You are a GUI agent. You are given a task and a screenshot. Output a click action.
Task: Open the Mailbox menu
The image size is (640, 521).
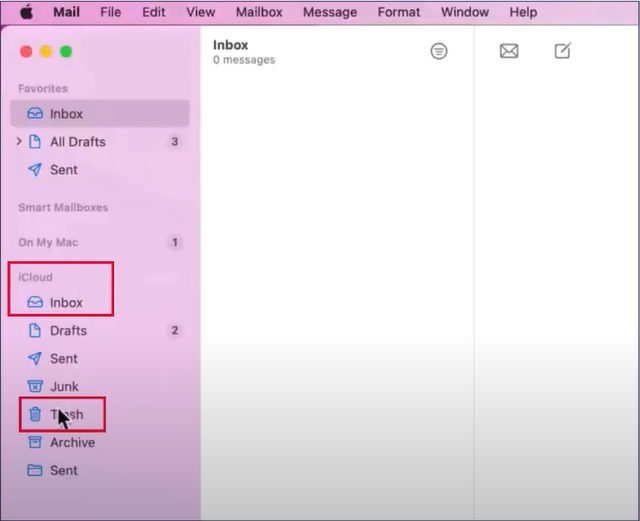(259, 12)
